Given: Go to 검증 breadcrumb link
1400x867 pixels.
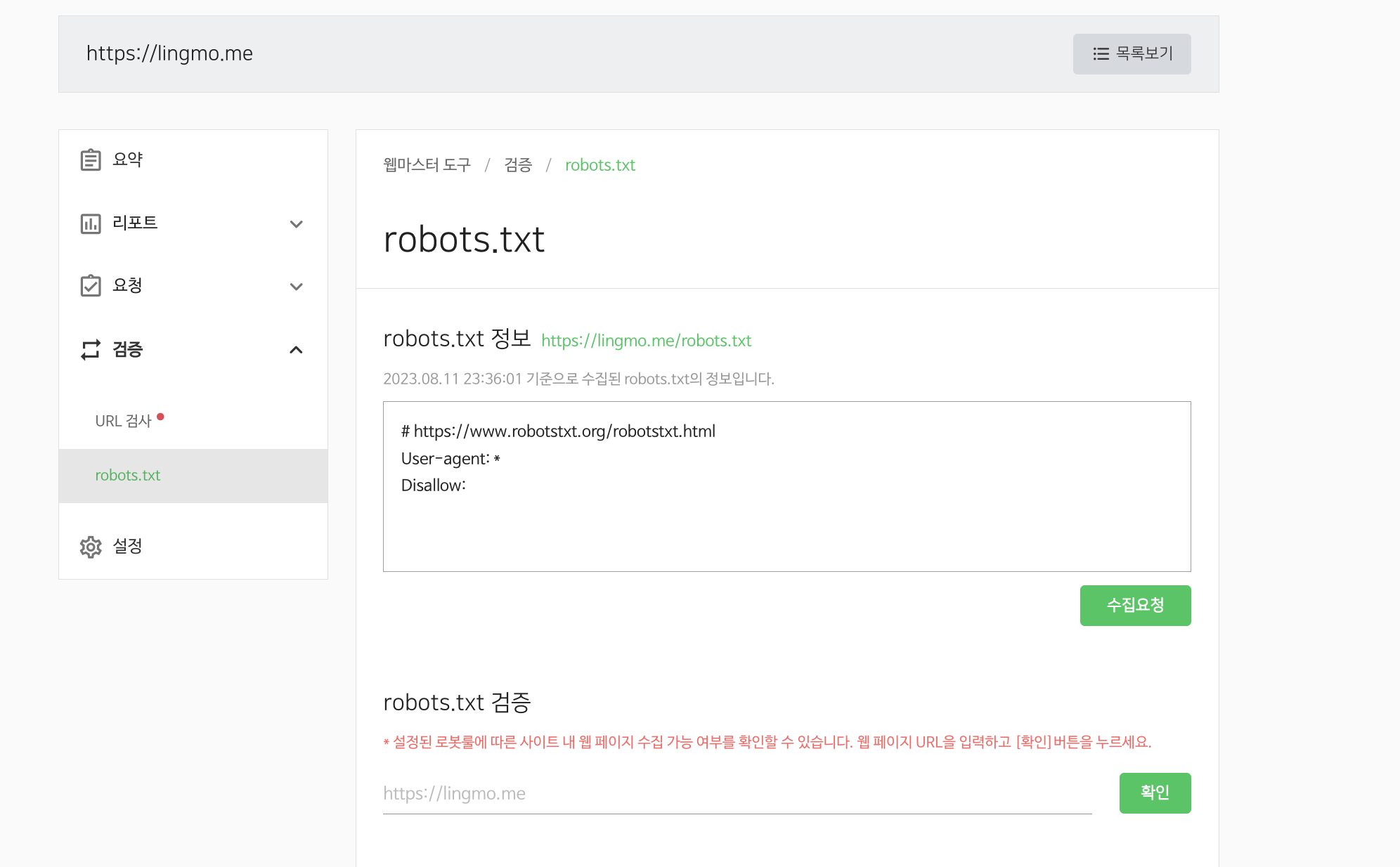Looking at the screenshot, I should [518, 165].
